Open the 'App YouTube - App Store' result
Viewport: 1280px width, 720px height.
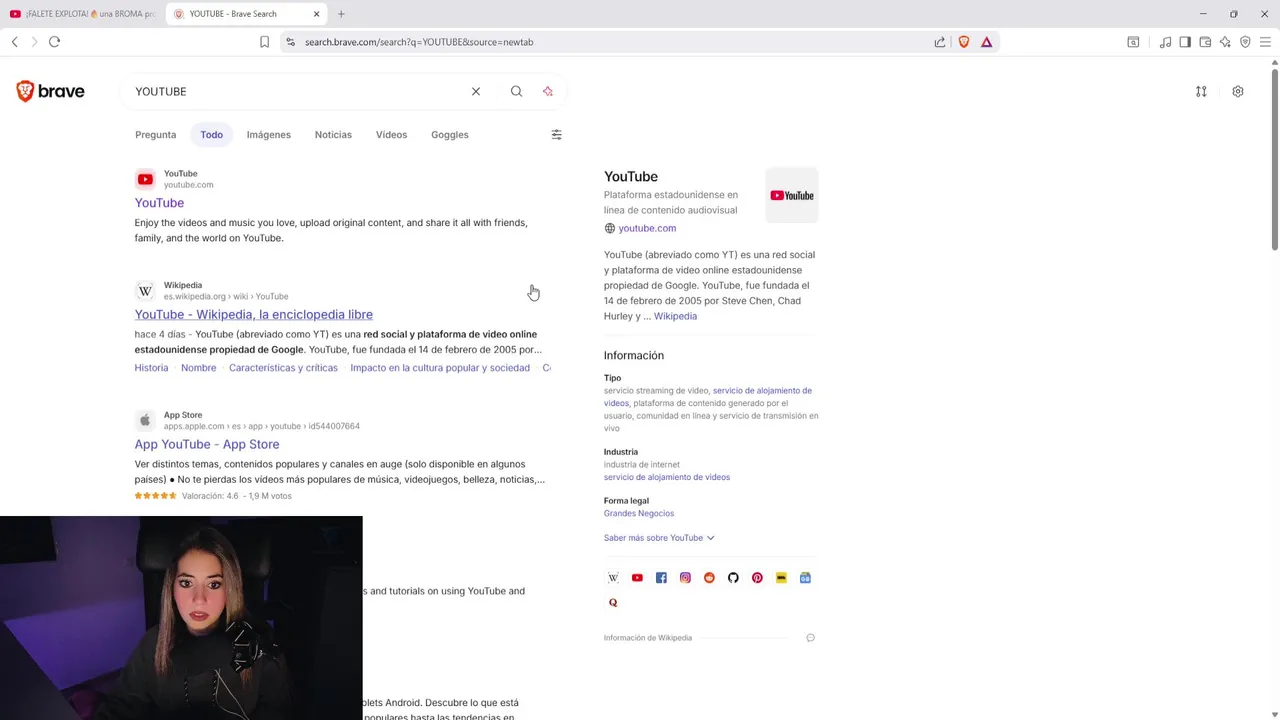click(207, 444)
